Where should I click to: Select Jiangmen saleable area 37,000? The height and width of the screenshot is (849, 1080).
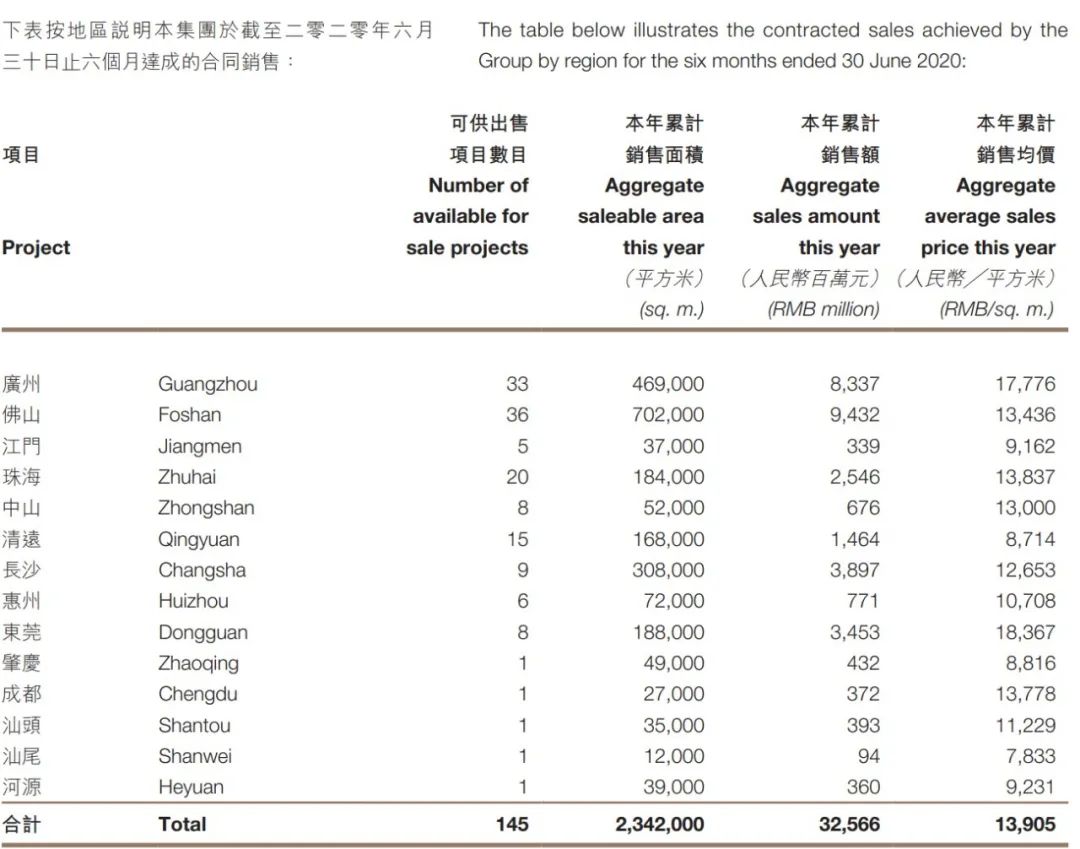point(673,446)
